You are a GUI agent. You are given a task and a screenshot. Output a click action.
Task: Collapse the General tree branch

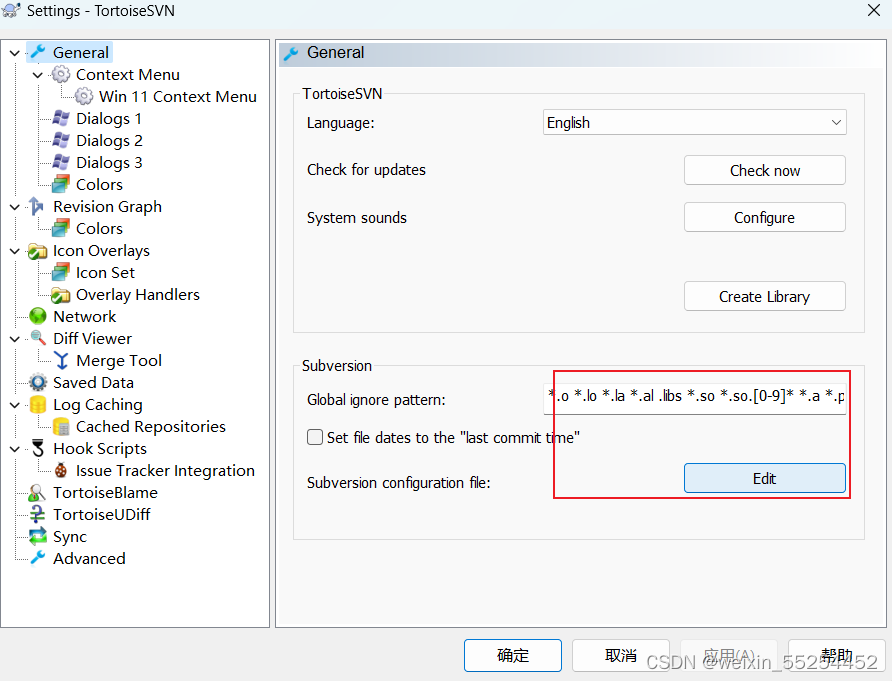(13, 52)
